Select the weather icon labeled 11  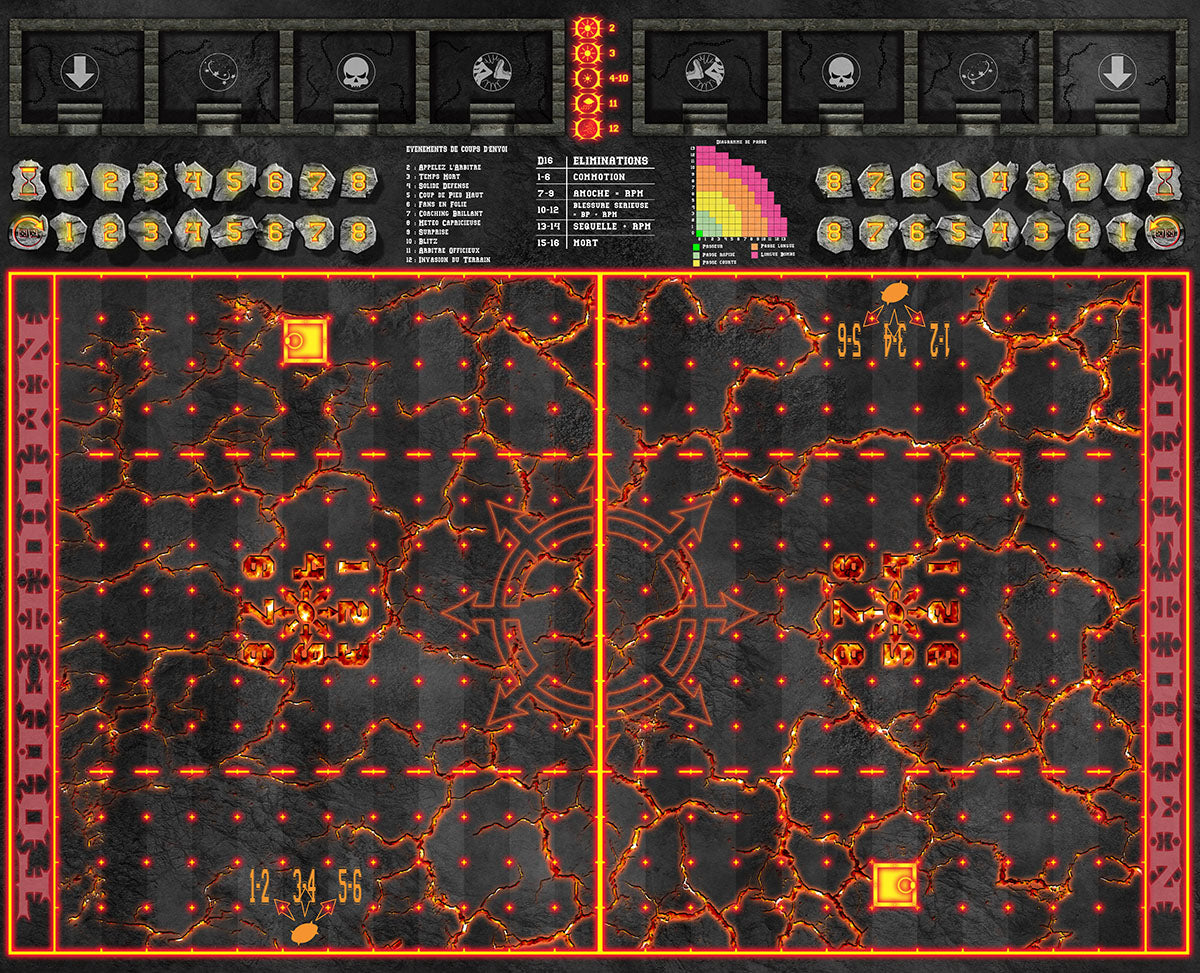coord(586,102)
